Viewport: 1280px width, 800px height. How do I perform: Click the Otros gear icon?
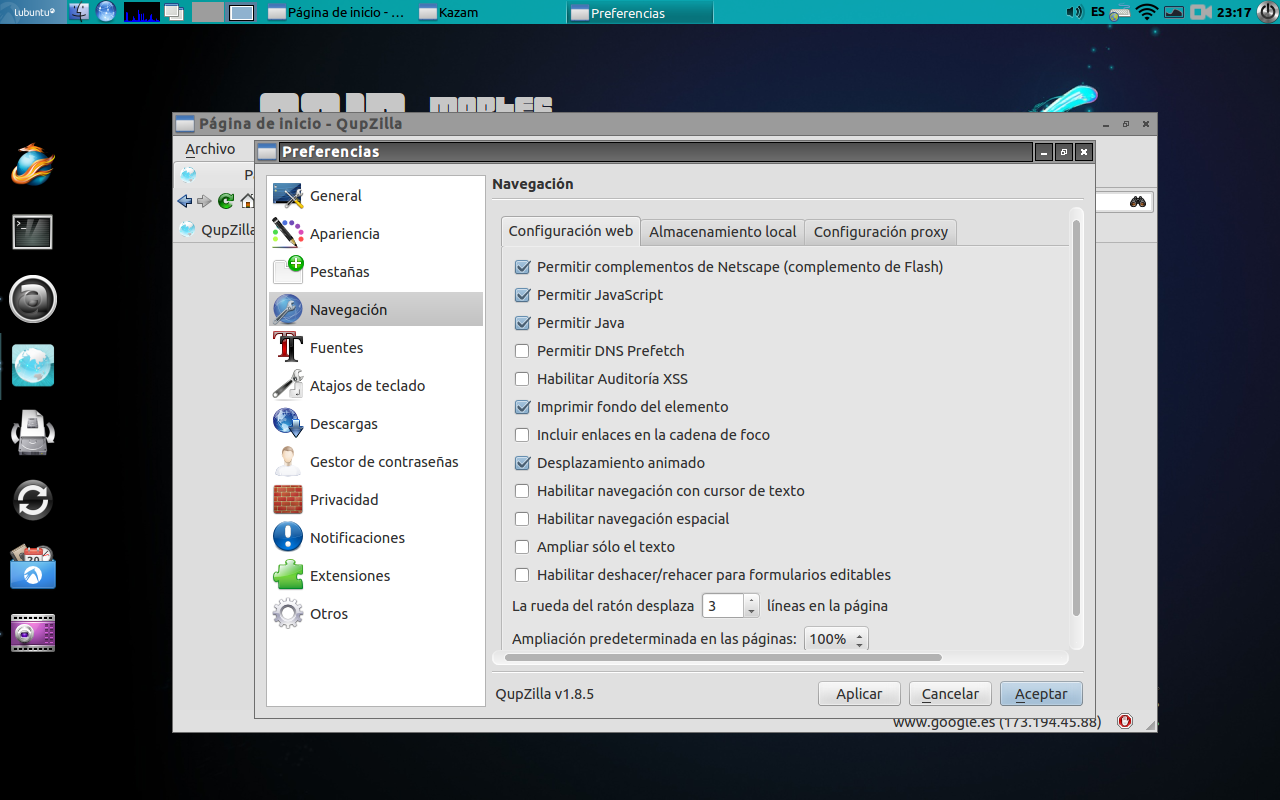coord(288,614)
